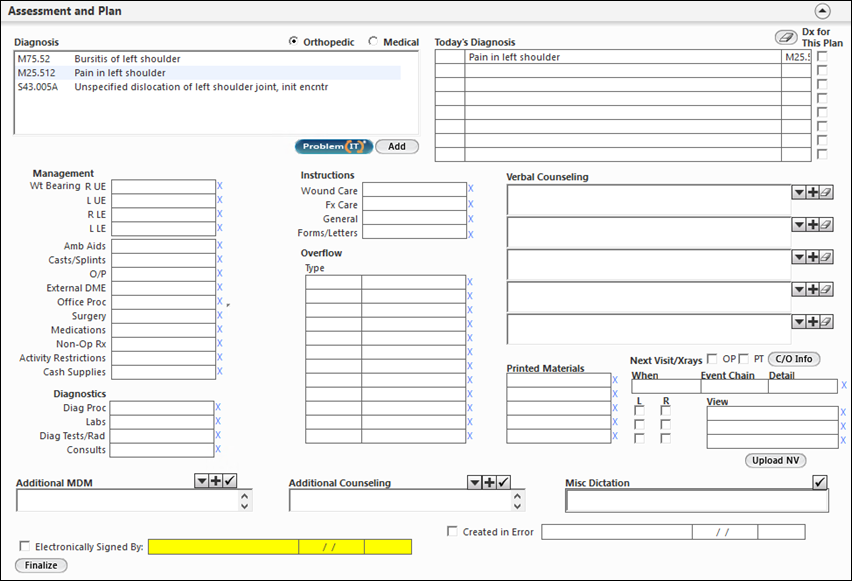Clear Forms/Letters instruction X
Screen dimensions: 852x581
(x=471, y=235)
